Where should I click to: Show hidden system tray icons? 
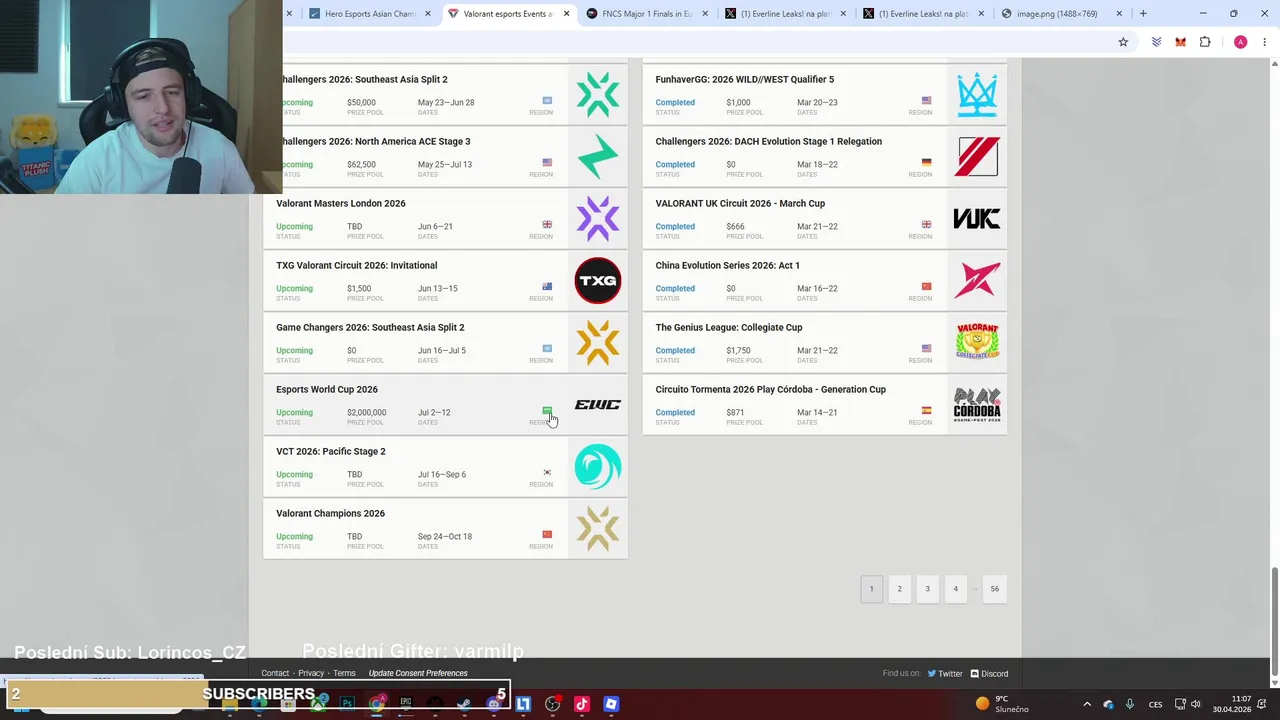[1087, 704]
